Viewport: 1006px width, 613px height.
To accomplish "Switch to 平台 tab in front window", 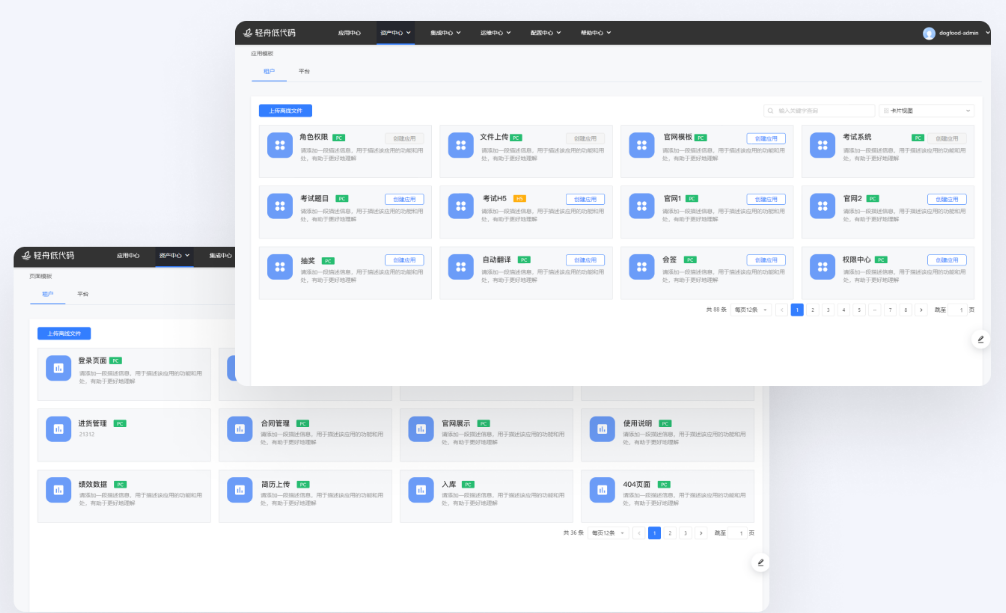I will [x=304, y=71].
